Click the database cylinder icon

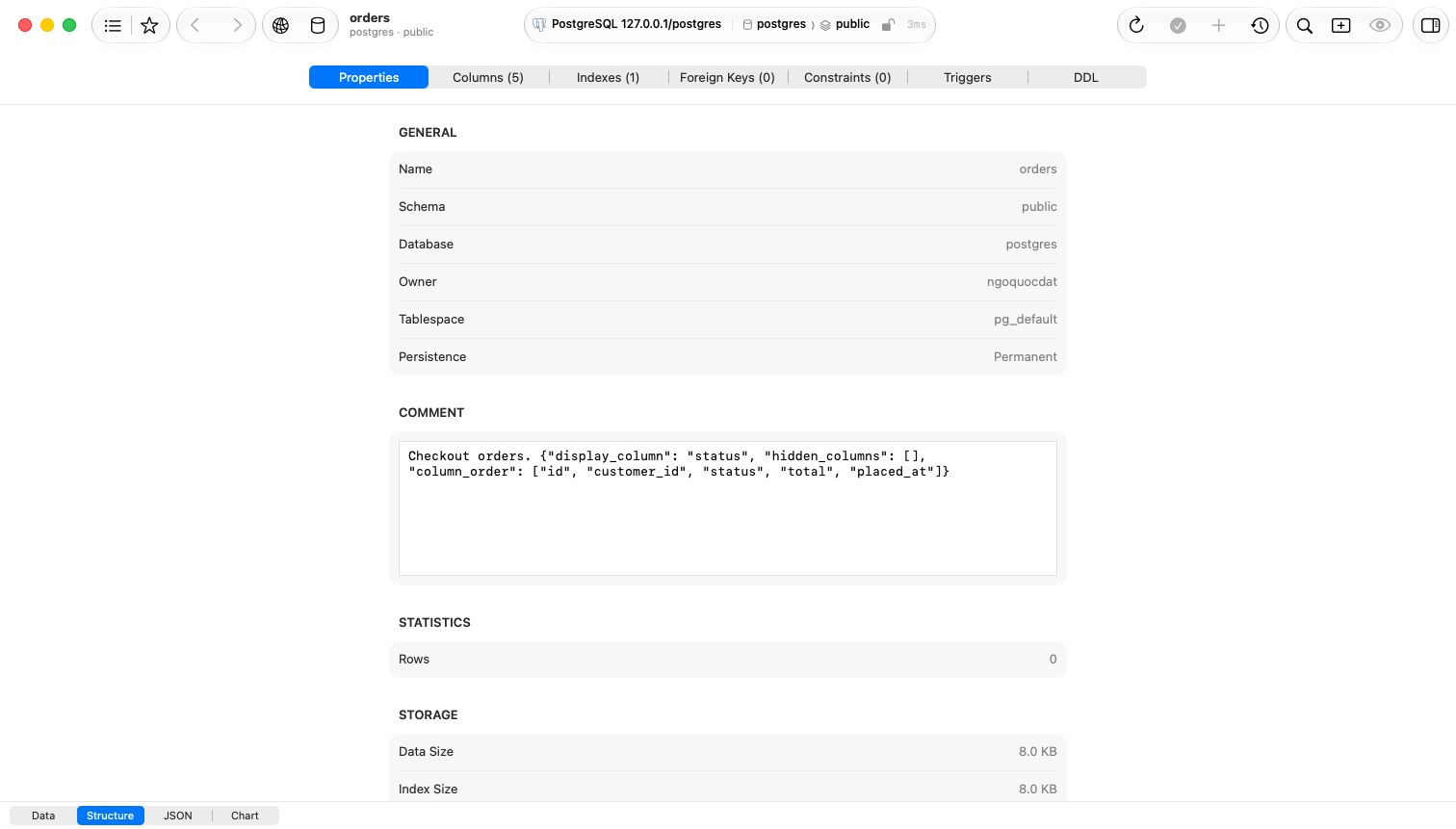tap(318, 26)
